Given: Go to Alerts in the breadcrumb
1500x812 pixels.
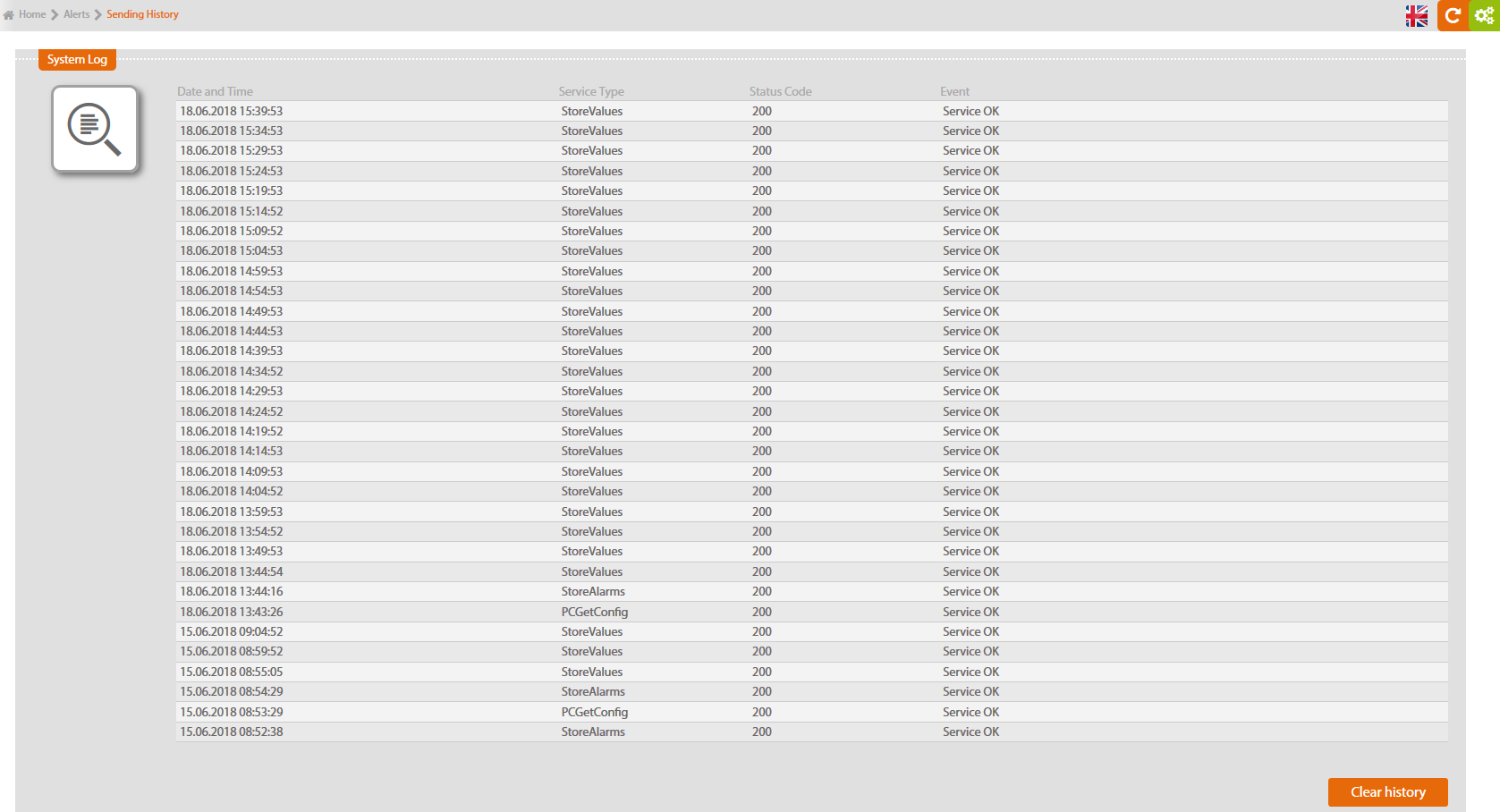Looking at the screenshot, I should 76,14.
